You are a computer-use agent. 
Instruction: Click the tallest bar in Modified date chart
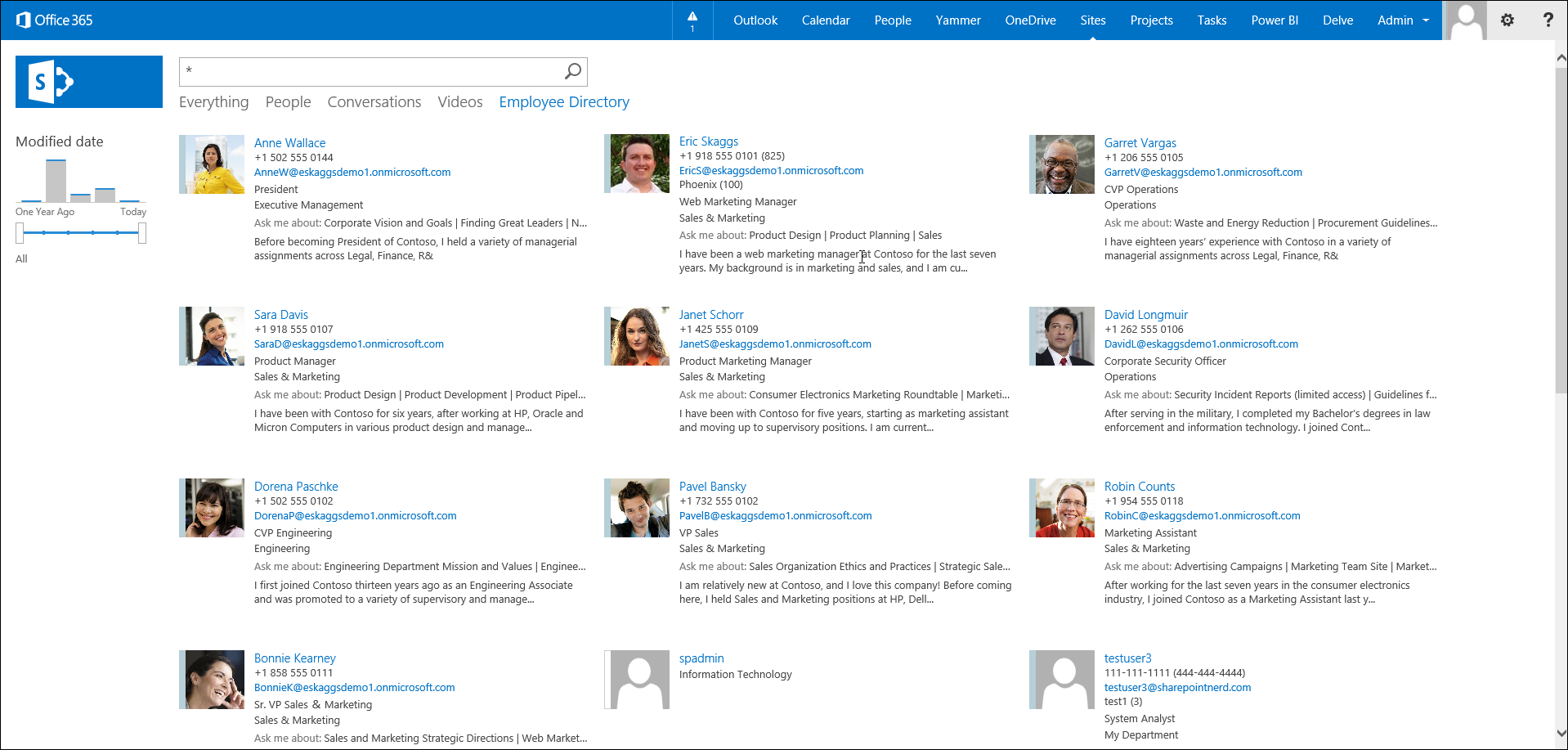pyautogui.click(x=56, y=181)
